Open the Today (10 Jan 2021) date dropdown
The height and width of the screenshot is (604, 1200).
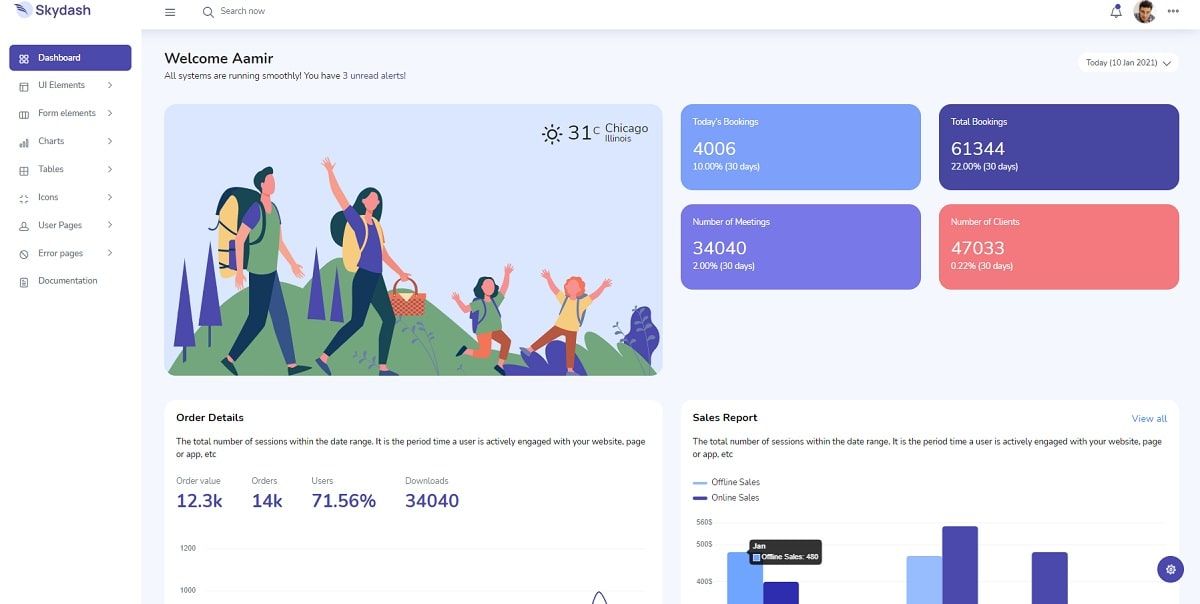coord(1126,62)
